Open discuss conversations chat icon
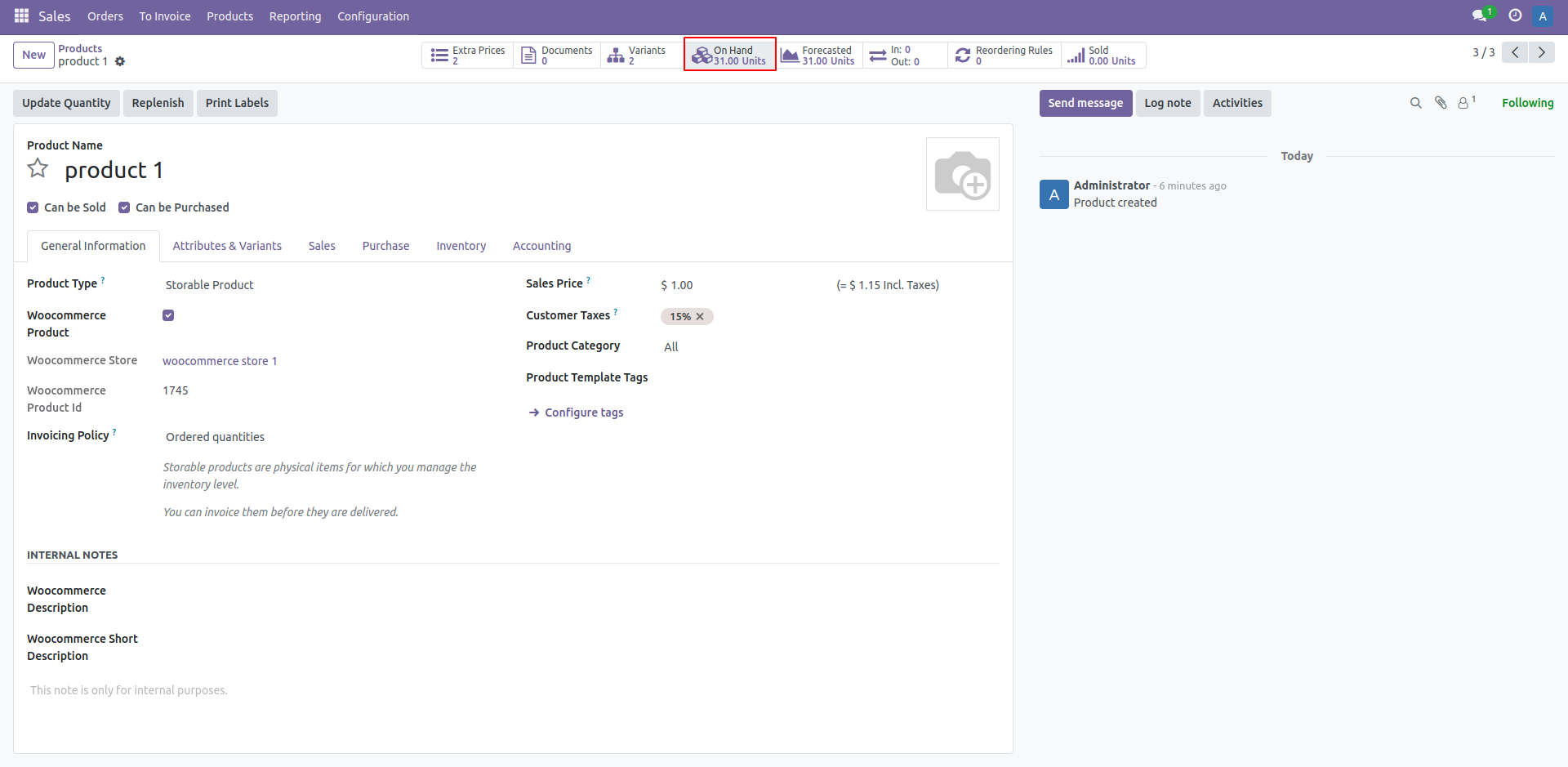Screen dimensions: 1568x767 tap(1479, 16)
